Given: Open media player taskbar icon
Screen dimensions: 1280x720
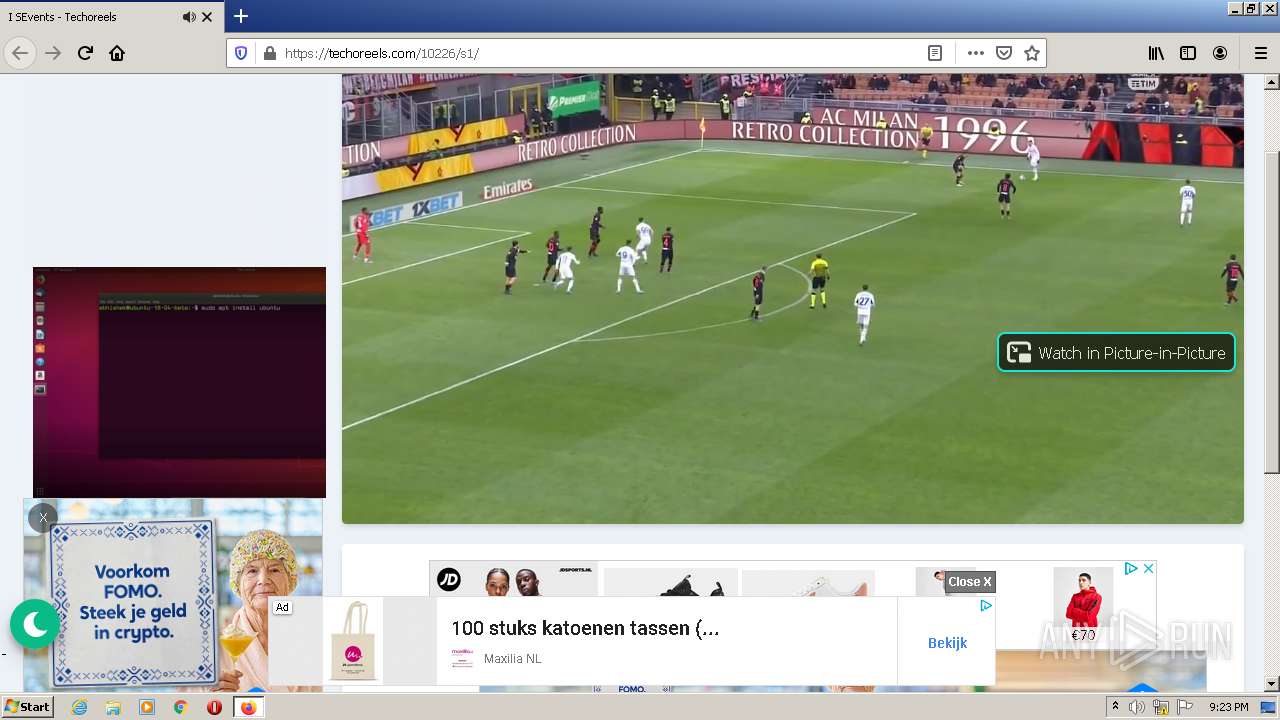Looking at the screenshot, I should tap(147, 707).
